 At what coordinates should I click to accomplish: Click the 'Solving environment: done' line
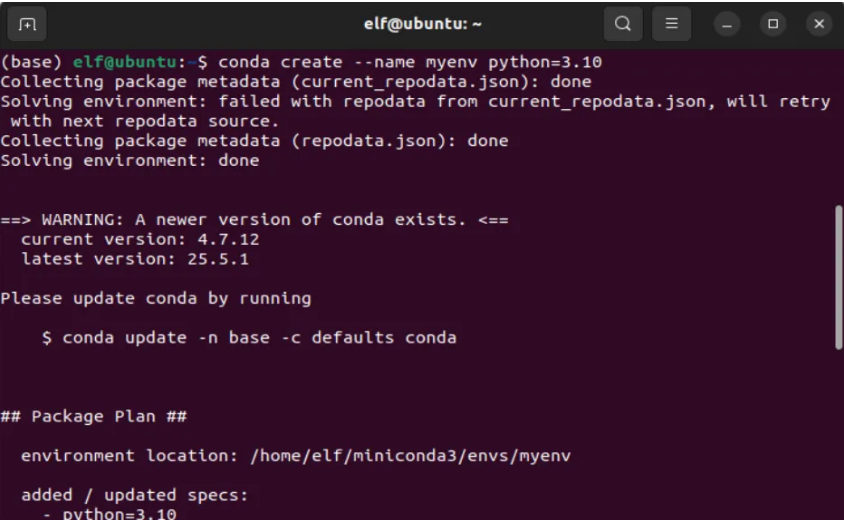coord(130,160)
